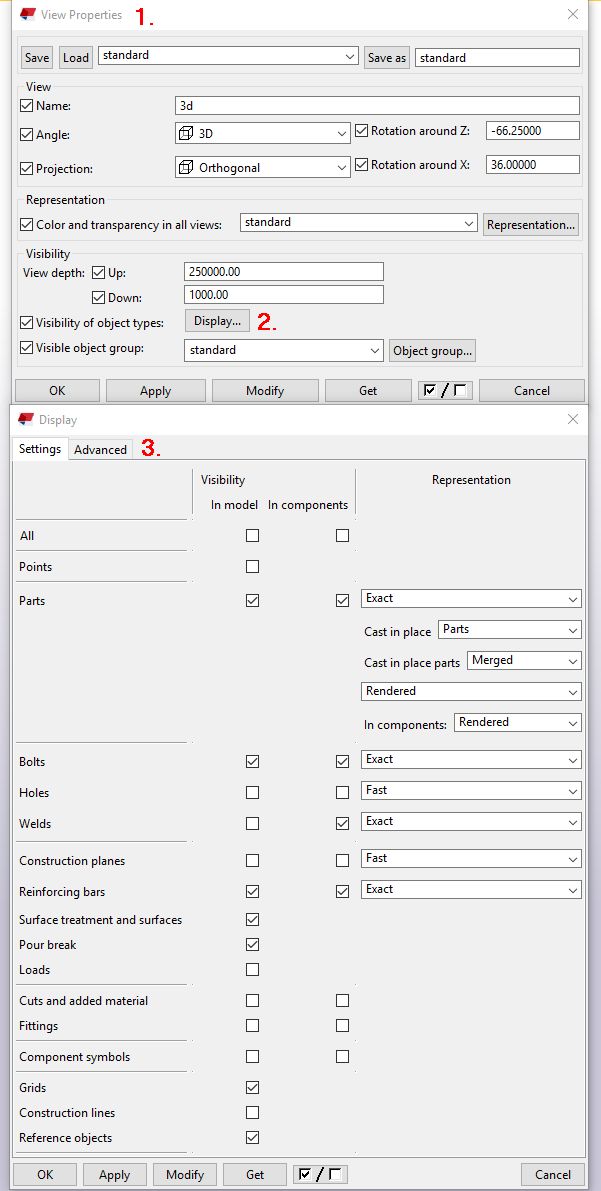Expand the Projection Orthogonal dropdown

(x=261, y=167)
